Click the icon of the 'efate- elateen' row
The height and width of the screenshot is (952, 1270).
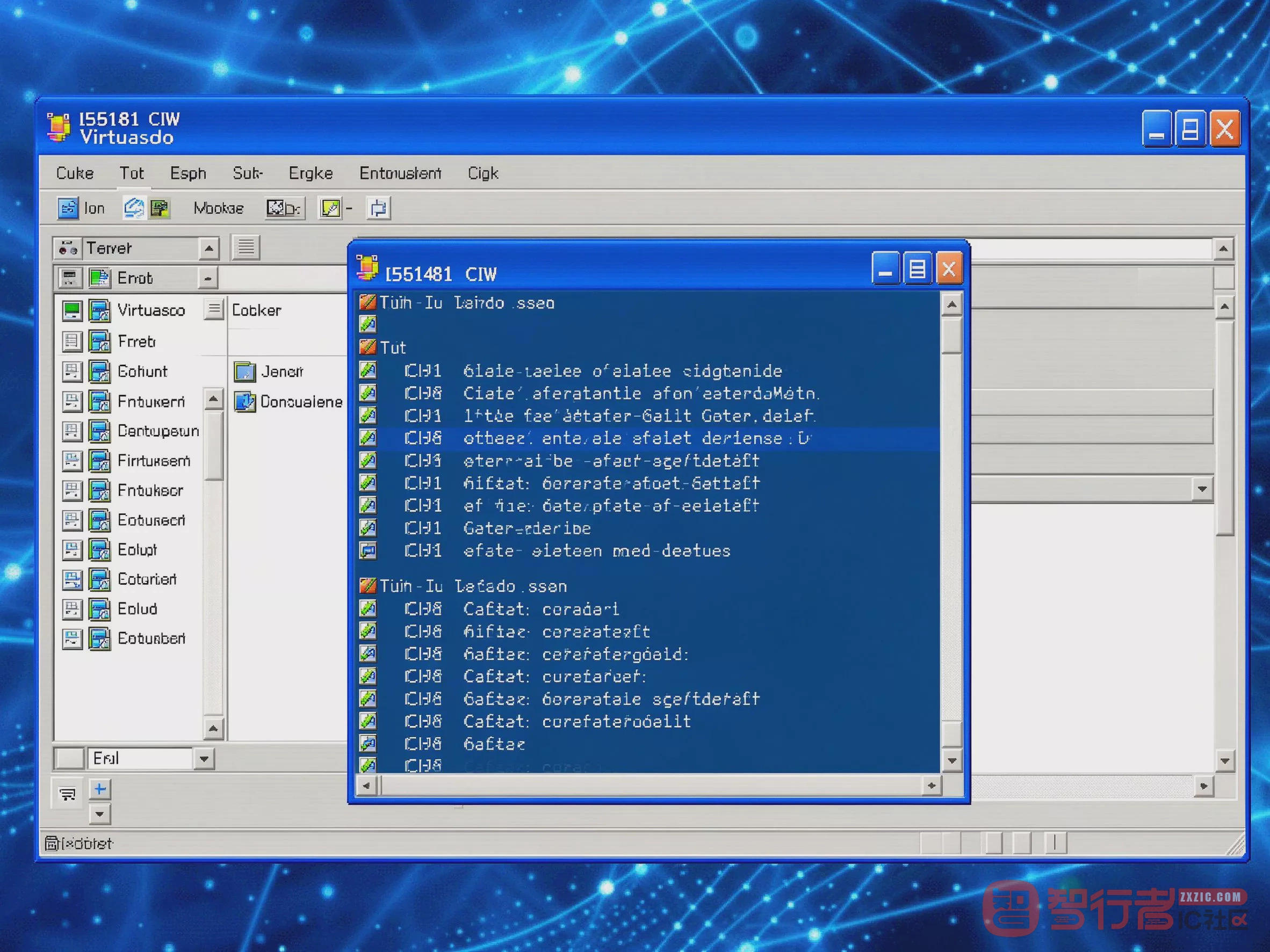click(x=367, y=550)
